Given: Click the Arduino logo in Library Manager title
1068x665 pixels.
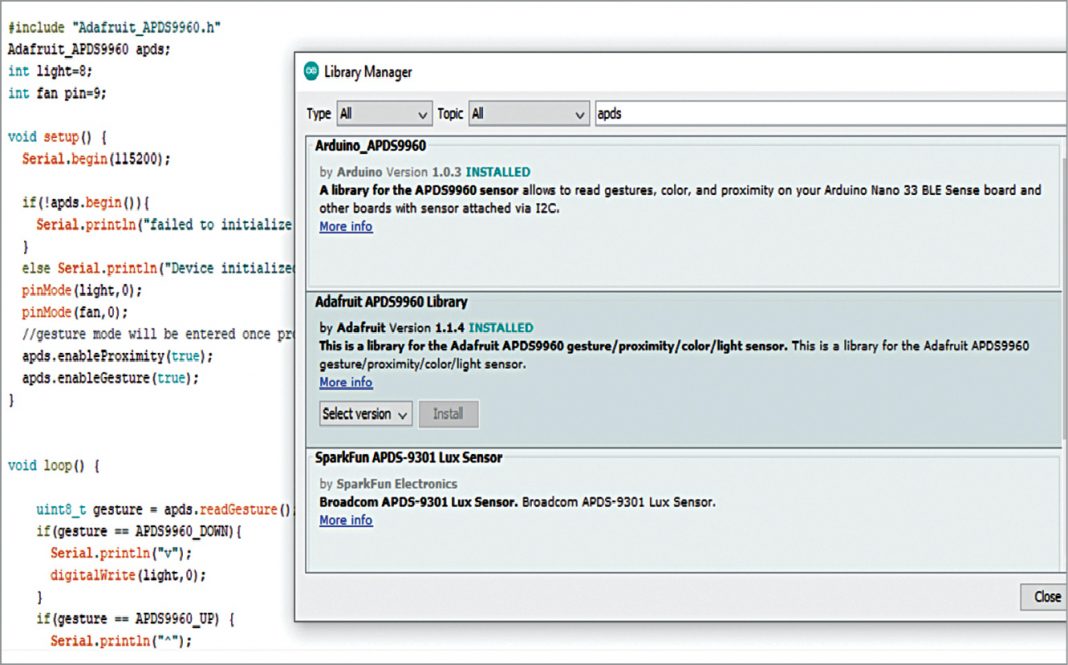Looking at the screenshot, I should point(311,72).
